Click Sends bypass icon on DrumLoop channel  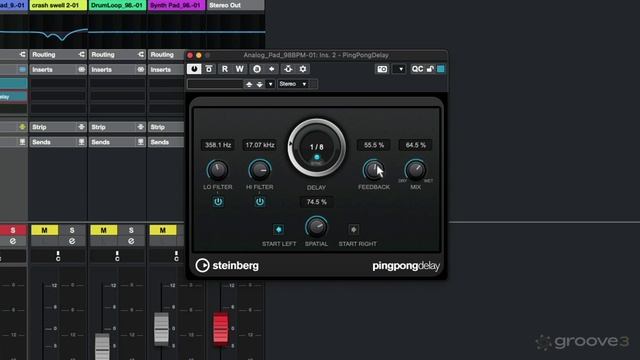coord(140,142)
